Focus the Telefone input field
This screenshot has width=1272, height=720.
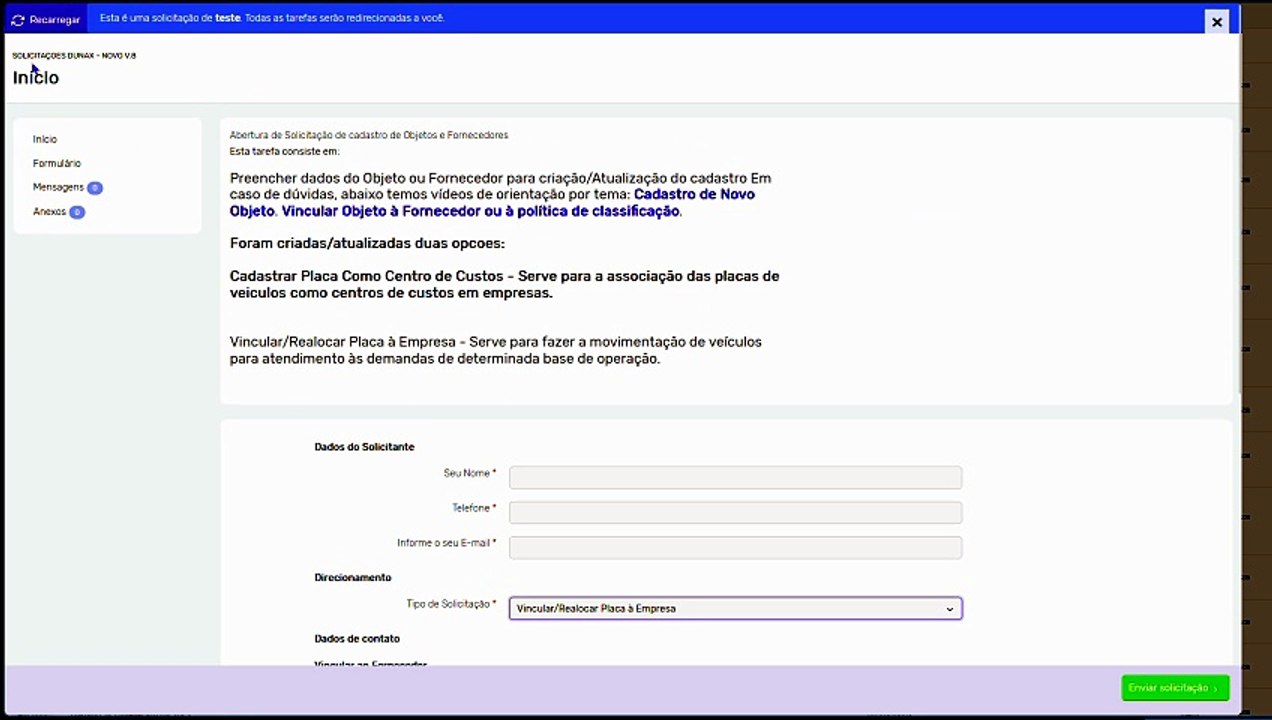click(x=735, y=512)
